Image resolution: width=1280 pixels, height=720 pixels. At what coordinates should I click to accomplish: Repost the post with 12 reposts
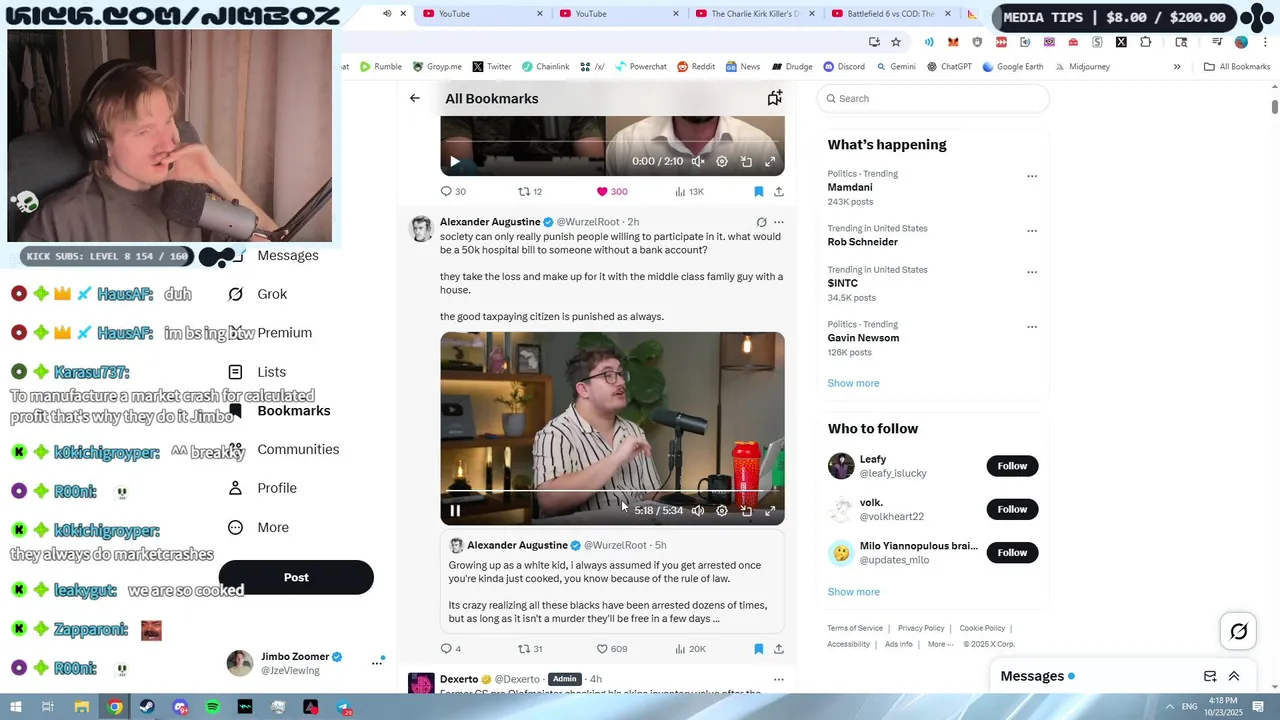pyautogui.click(x=529, y=191)
